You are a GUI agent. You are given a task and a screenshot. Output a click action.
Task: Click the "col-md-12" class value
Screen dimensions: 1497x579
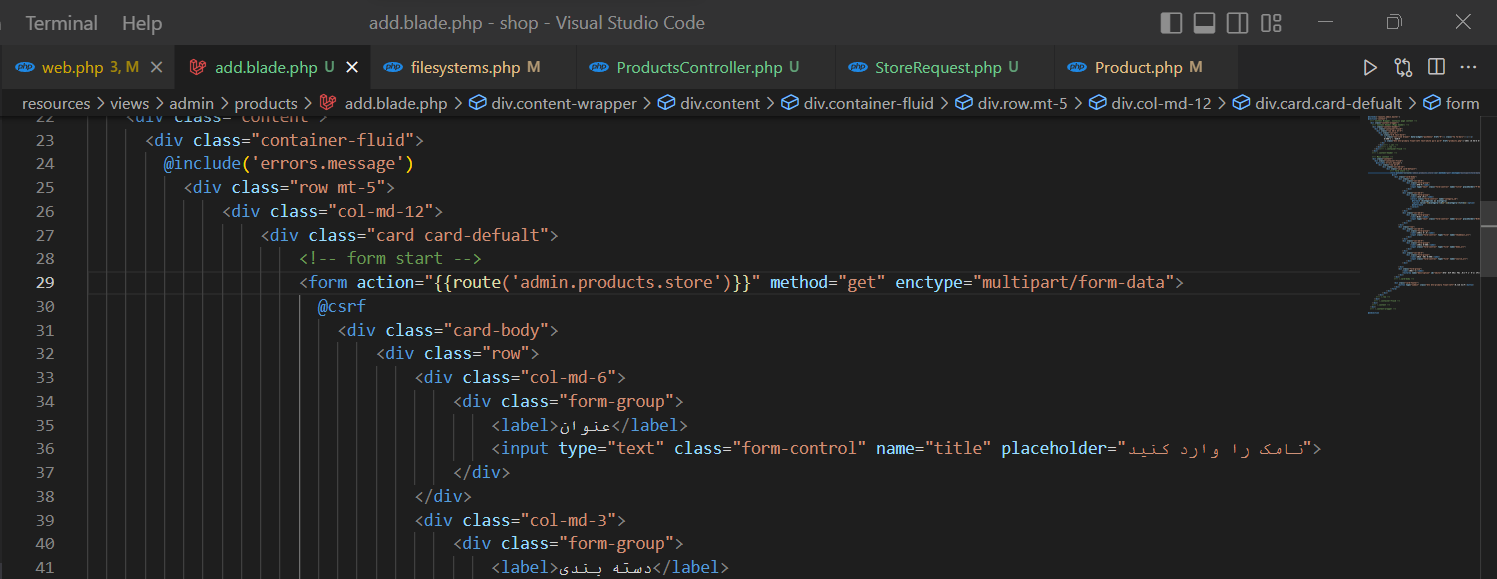coord(380,211)
